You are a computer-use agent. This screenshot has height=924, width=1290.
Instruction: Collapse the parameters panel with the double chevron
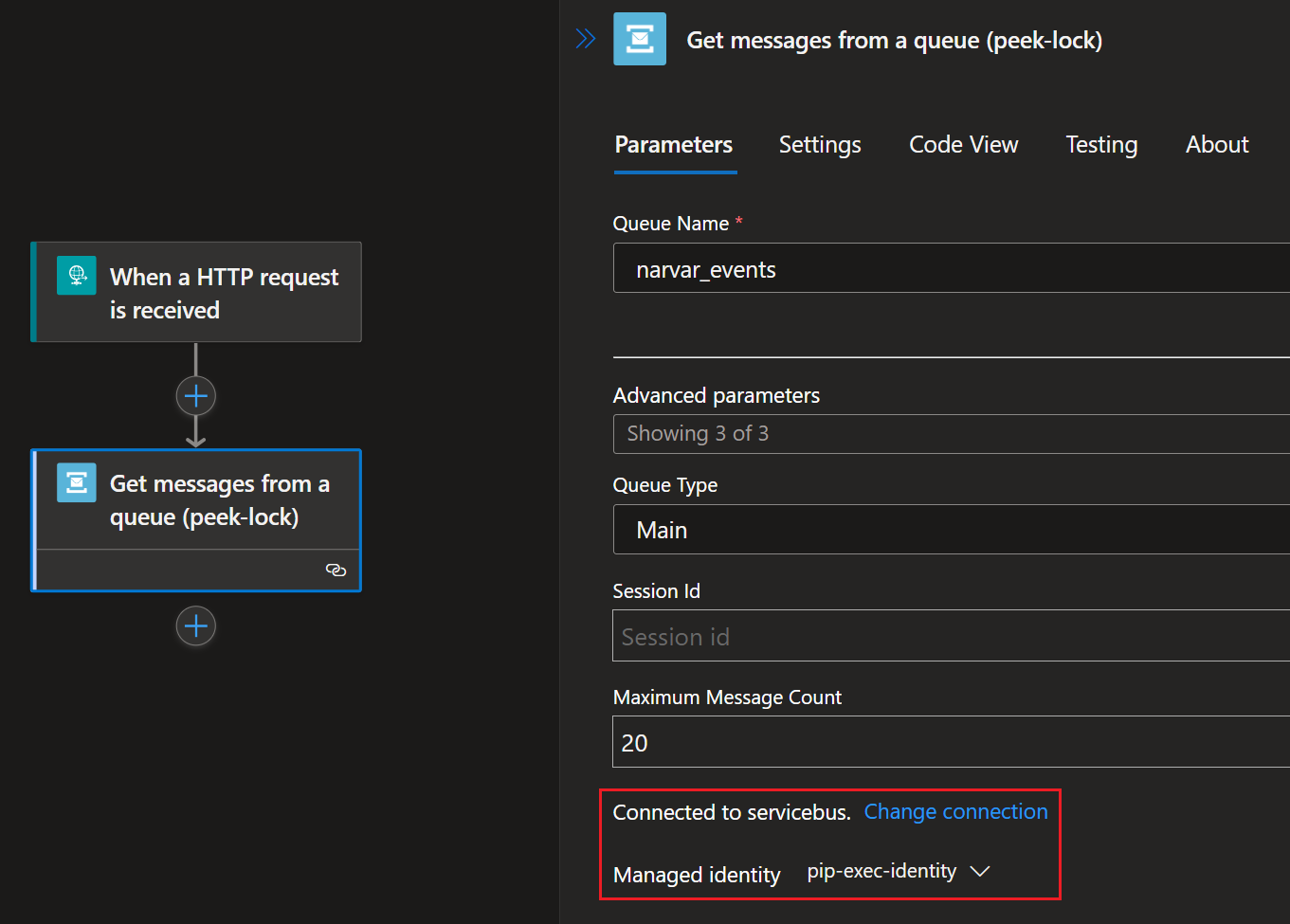coord(586,38)
